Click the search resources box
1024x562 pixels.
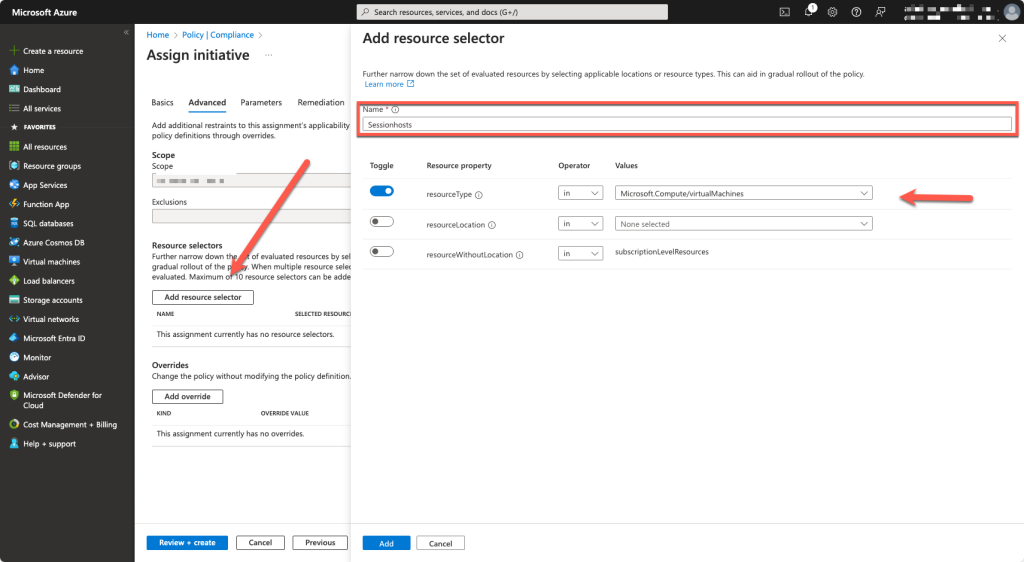pyautogui.click(x=512, y=12)
